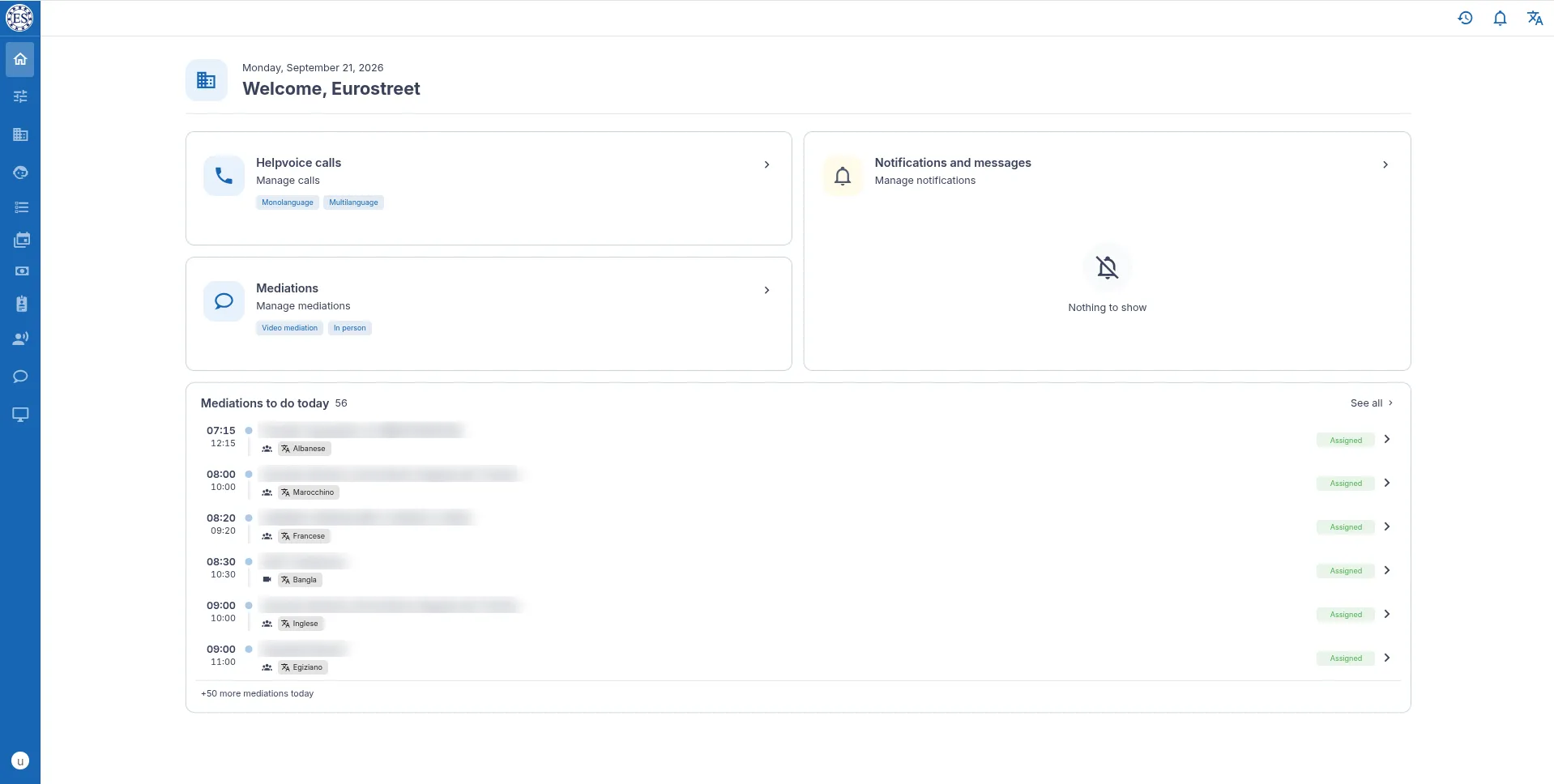The width and height of the screenshot is (1554, 784).
Task: Select the Multilanguage tag
Action: tap(353, 202)
